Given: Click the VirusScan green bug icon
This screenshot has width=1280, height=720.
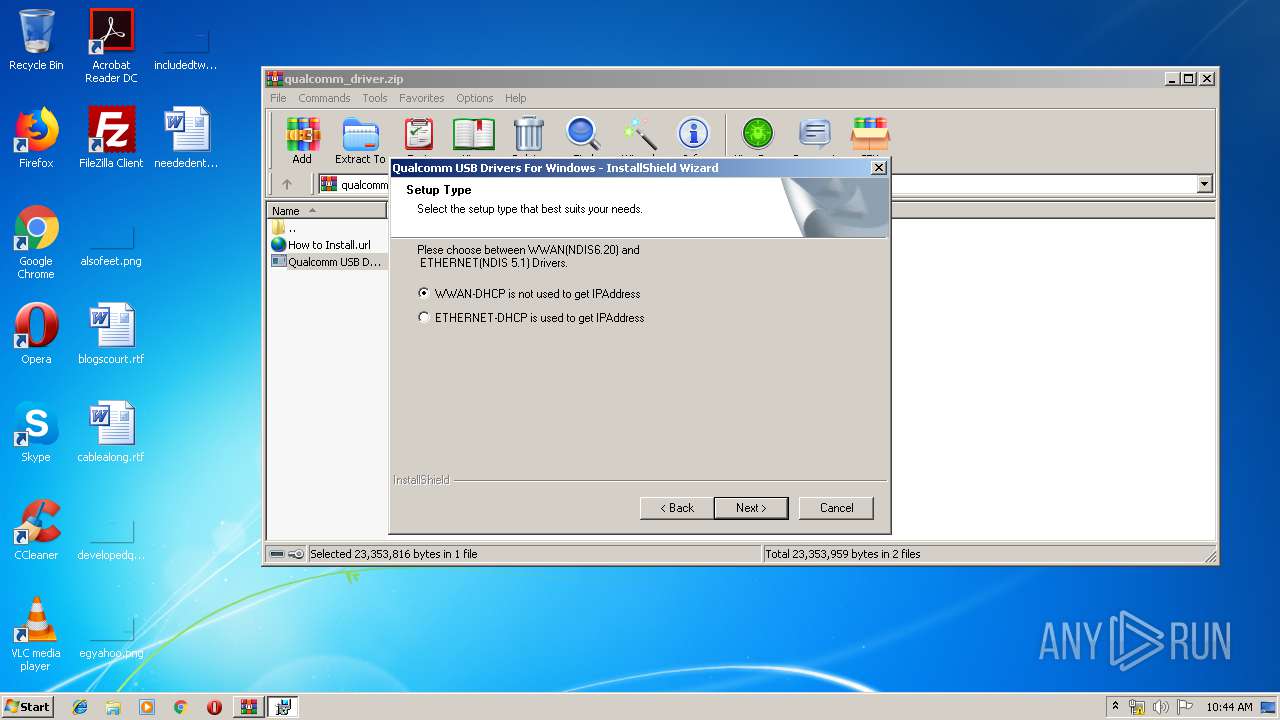Looking at the screenshot, I should pyautogui.click(x=757, y=135).
